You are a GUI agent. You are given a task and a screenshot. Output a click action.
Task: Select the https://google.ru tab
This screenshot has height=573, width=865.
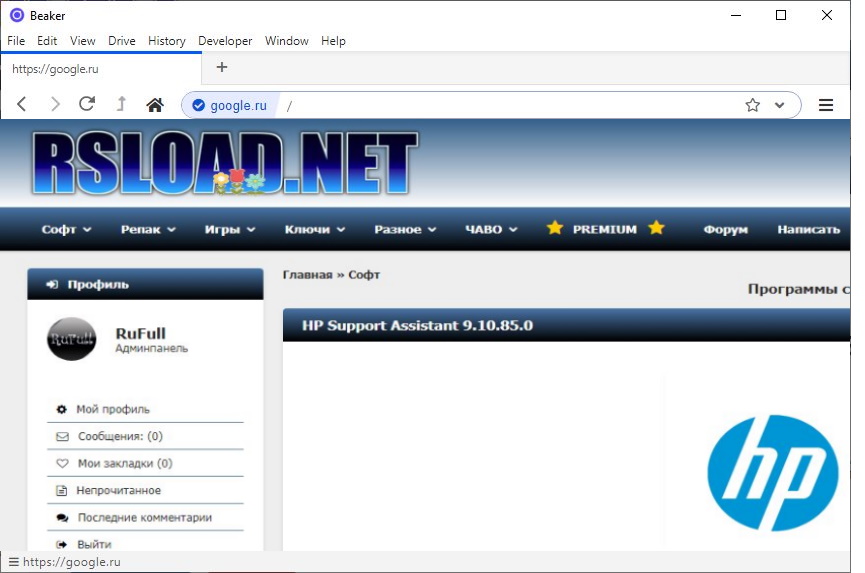101,69
